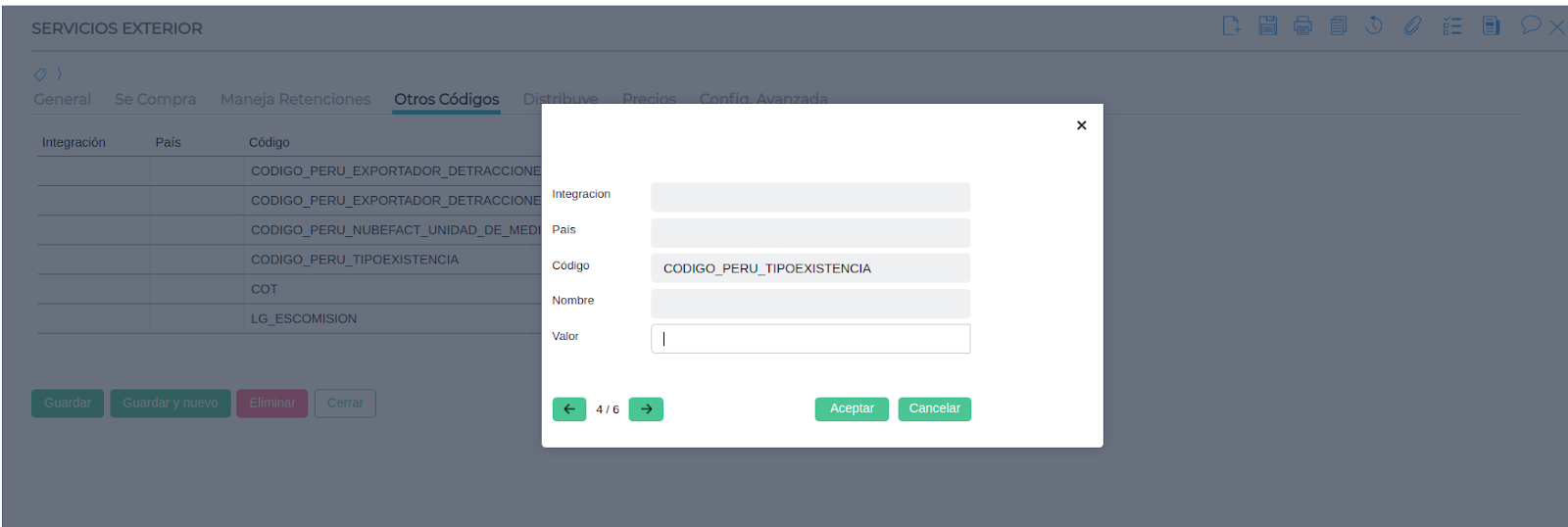Viewport: 1568px width, 527px height.
Task: Open the Se Compra tab
Action: [x=155, y=99]
